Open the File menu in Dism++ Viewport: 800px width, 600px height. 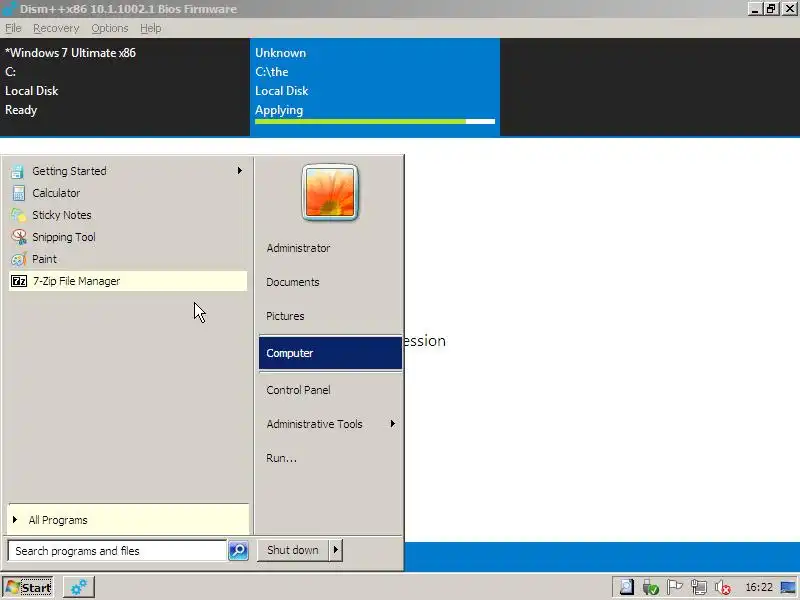(13, 28)
